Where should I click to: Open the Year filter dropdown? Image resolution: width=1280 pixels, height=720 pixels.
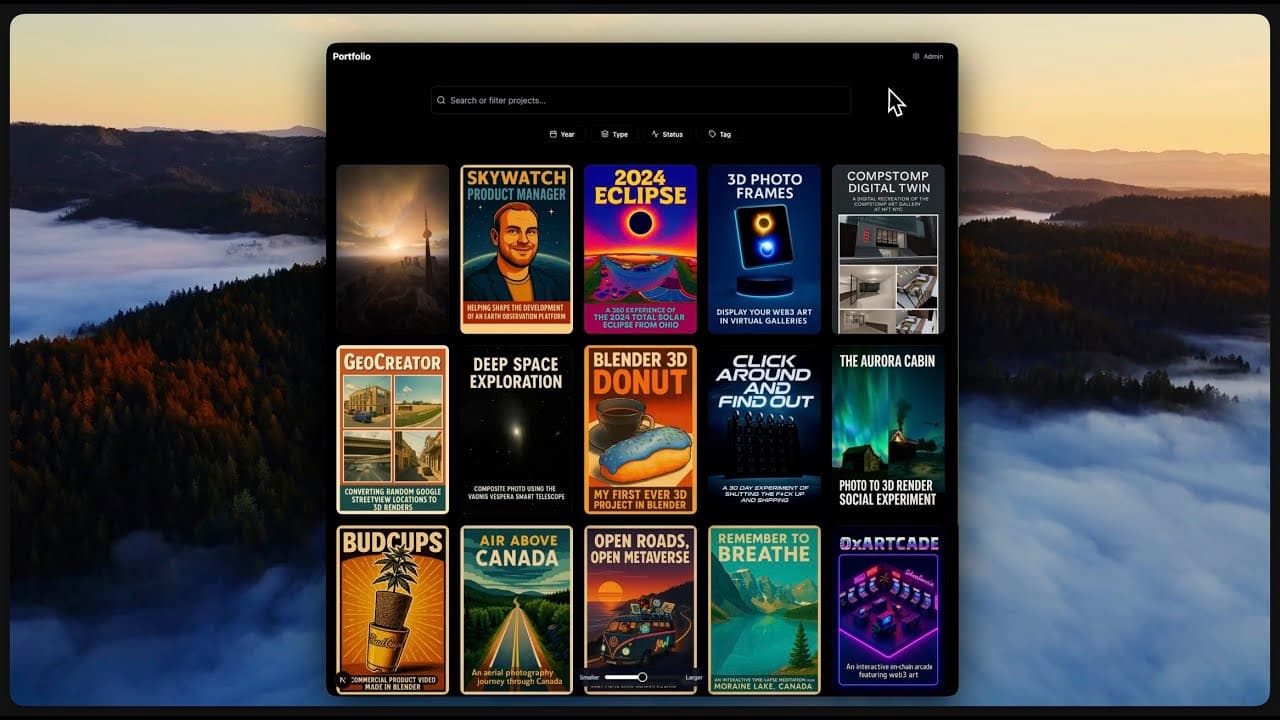pyautogui.click(x=562, y=134)
